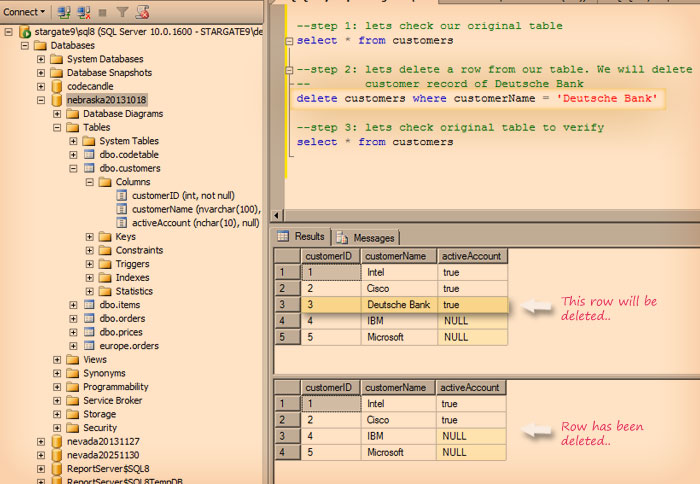Click the Stop toolbar icon
700x484 pixels.
point(103,13)
